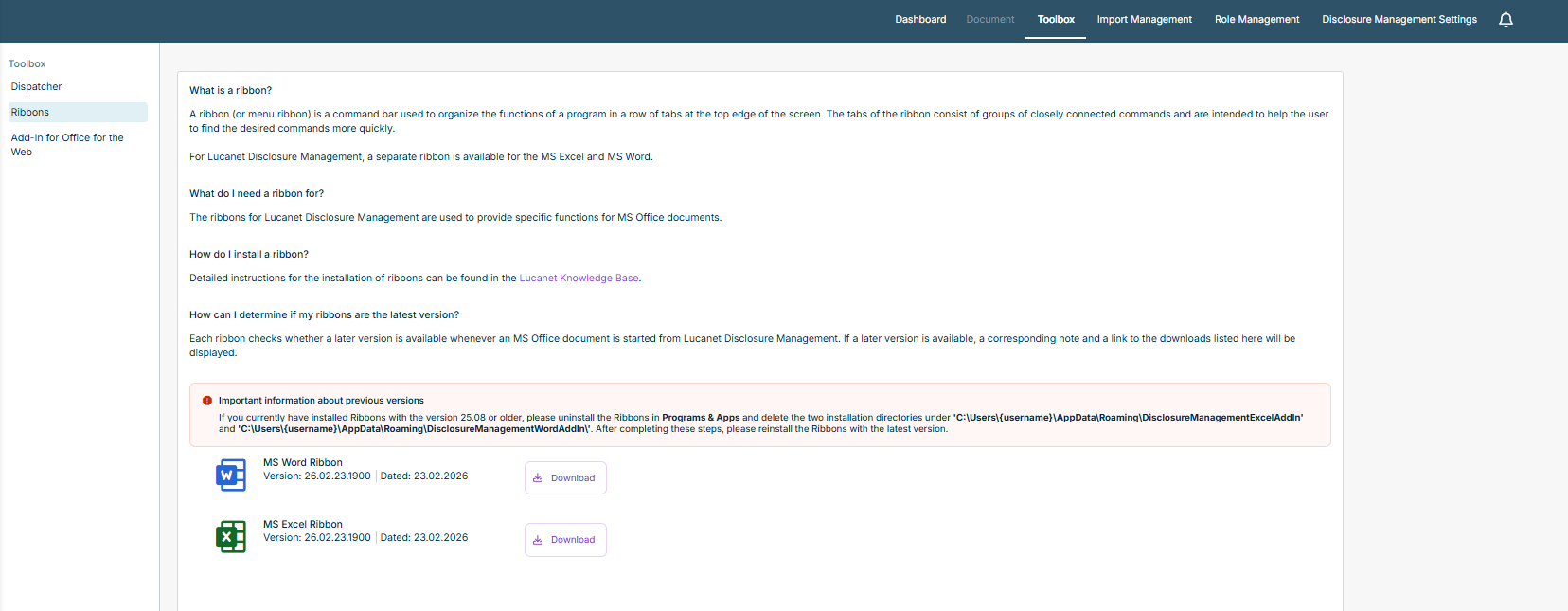Click 'For Lucanet Disclosure Management' sentence
Screen dimensions: 1568x611
click(421, 157)
